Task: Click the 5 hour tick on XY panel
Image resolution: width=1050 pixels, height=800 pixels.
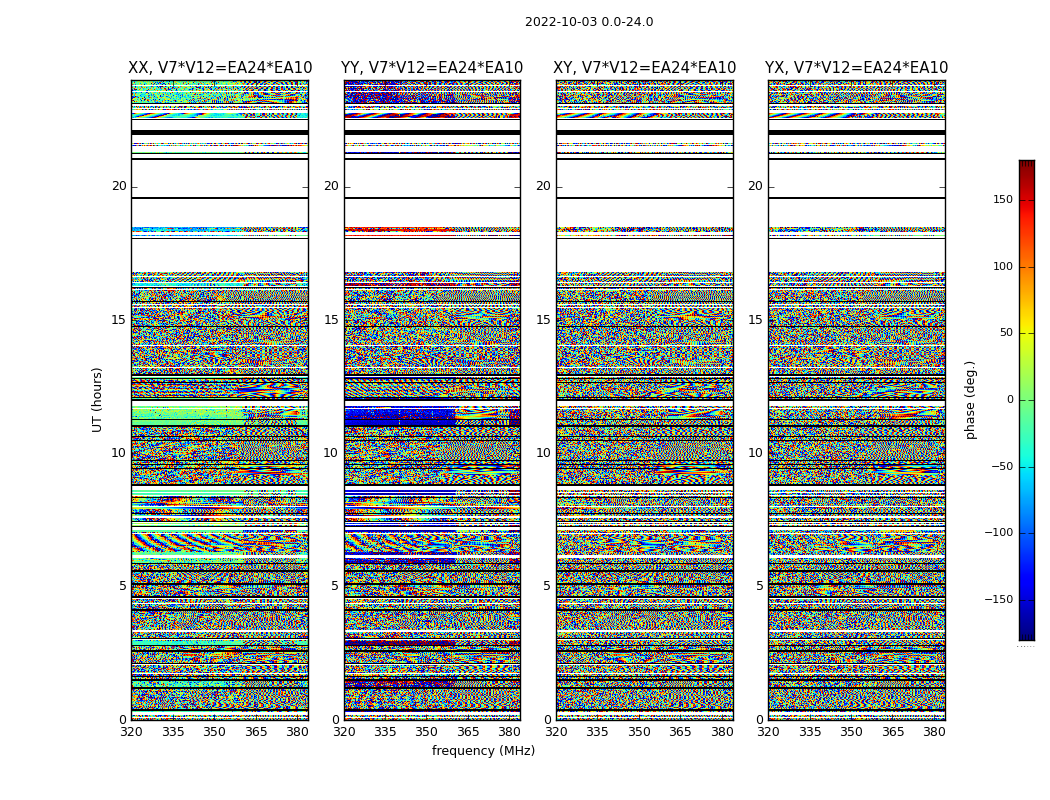Action: [x=546, y=586]
